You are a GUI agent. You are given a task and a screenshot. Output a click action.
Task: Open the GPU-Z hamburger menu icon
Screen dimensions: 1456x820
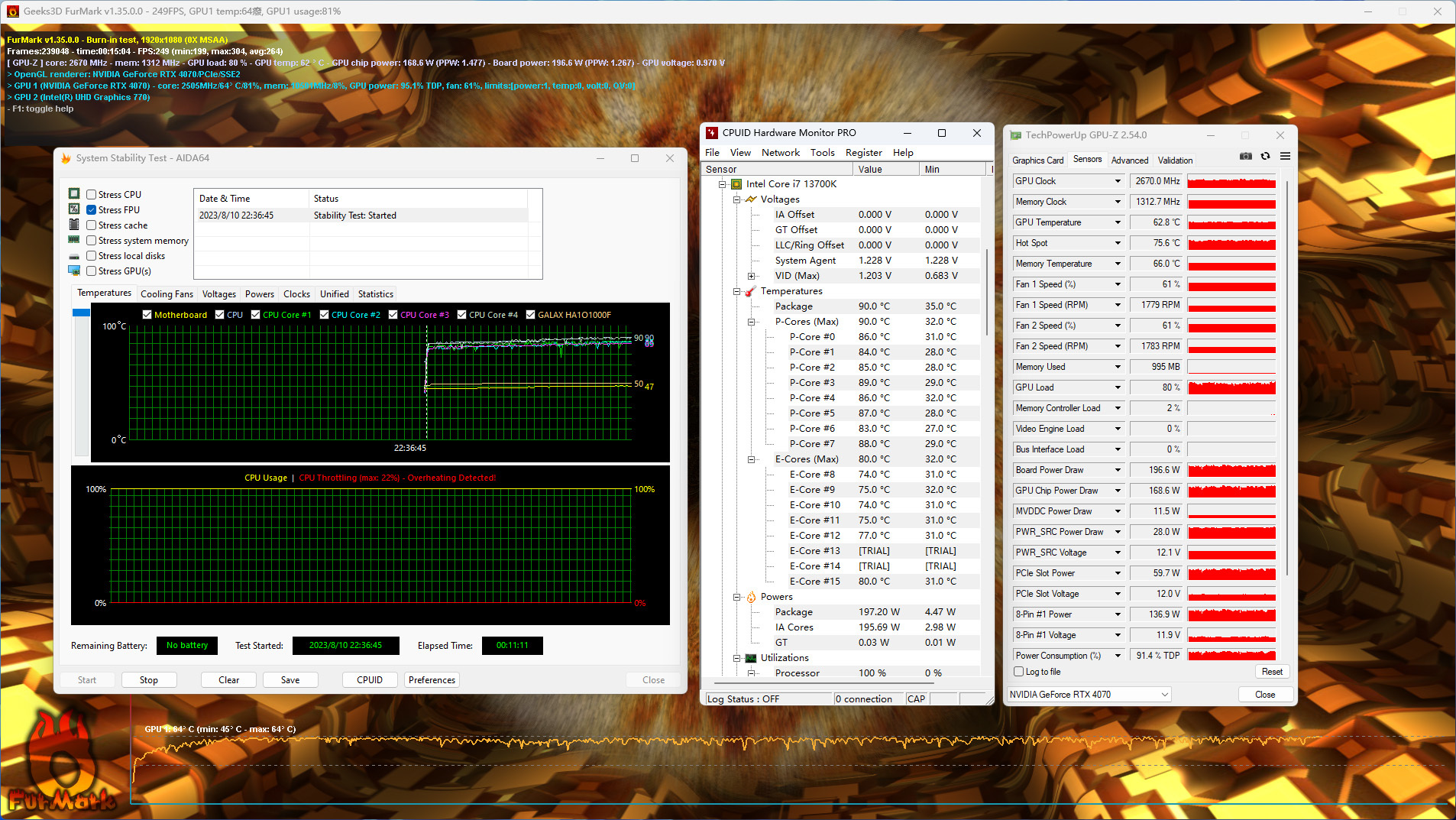click(x=1285, y=156)
